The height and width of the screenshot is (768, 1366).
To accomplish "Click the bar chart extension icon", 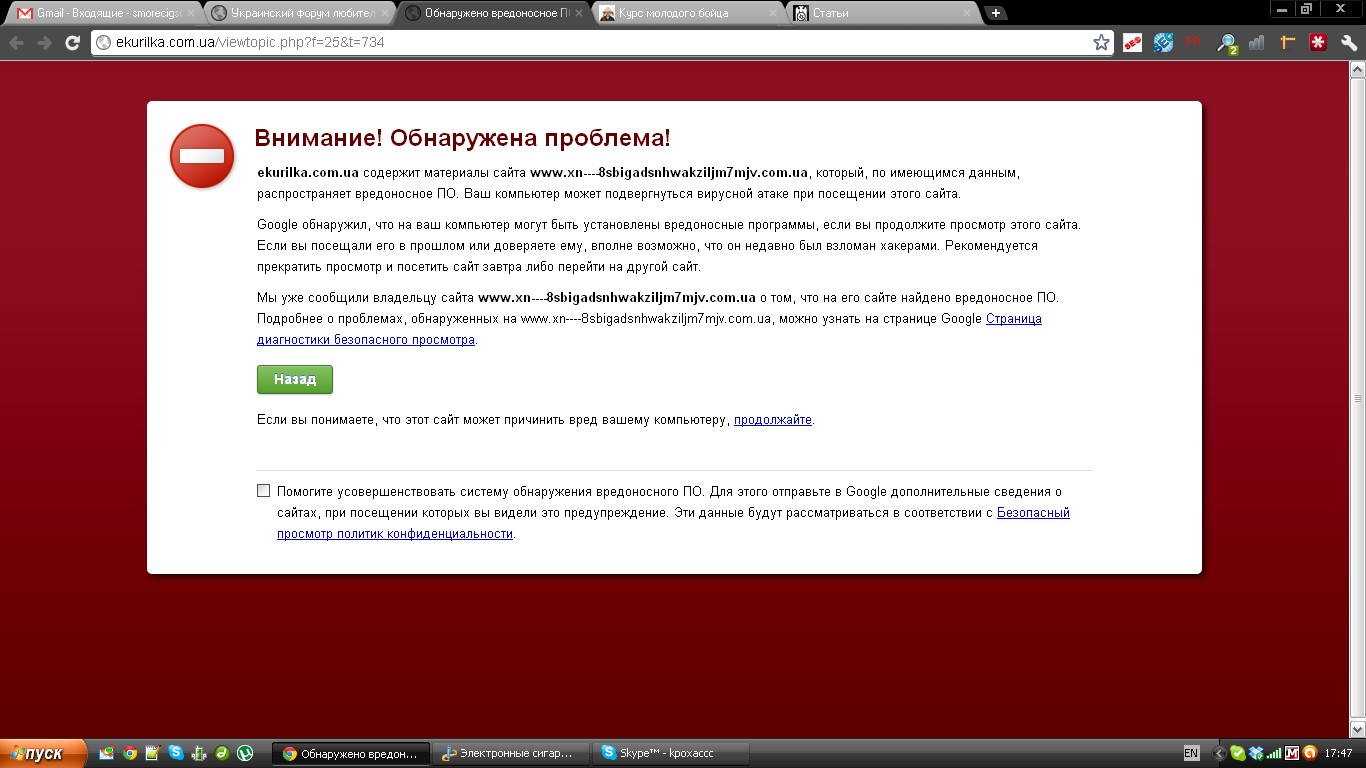I will click(x=1257, y=43).
